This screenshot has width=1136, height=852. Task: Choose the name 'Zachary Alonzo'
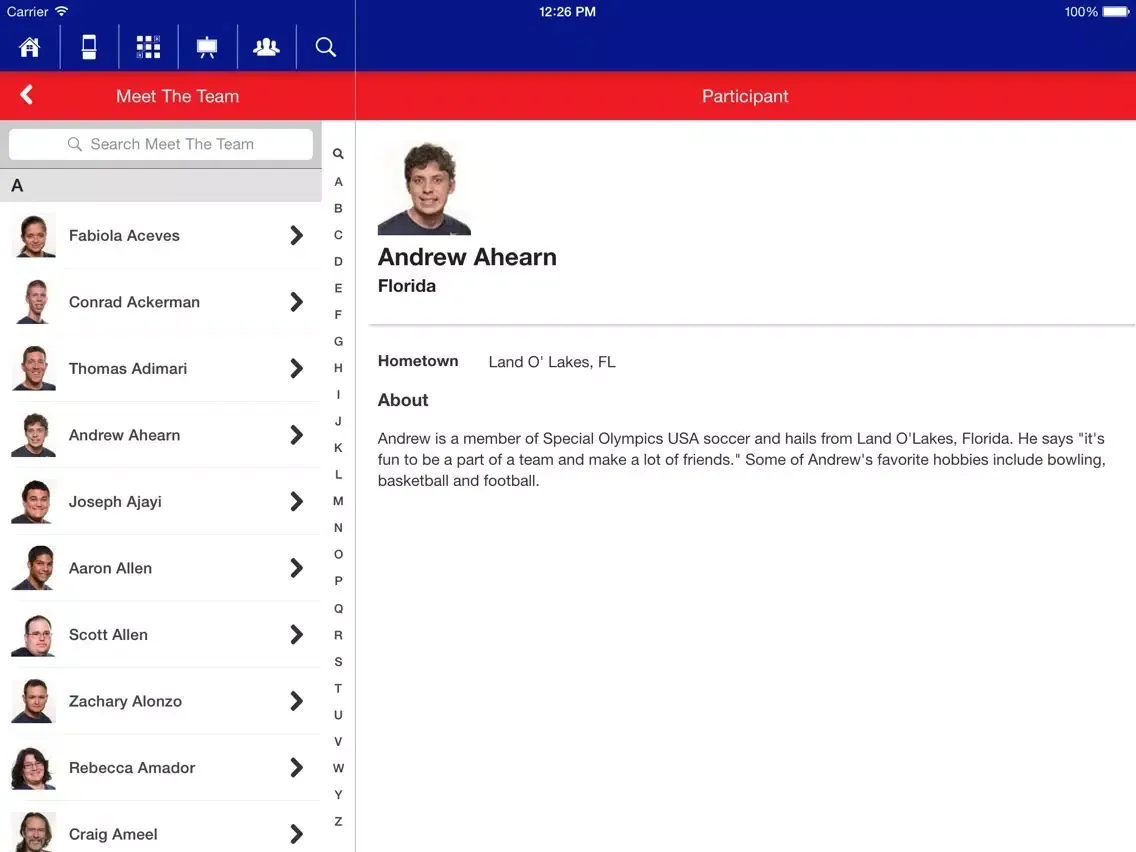[125, 701]
